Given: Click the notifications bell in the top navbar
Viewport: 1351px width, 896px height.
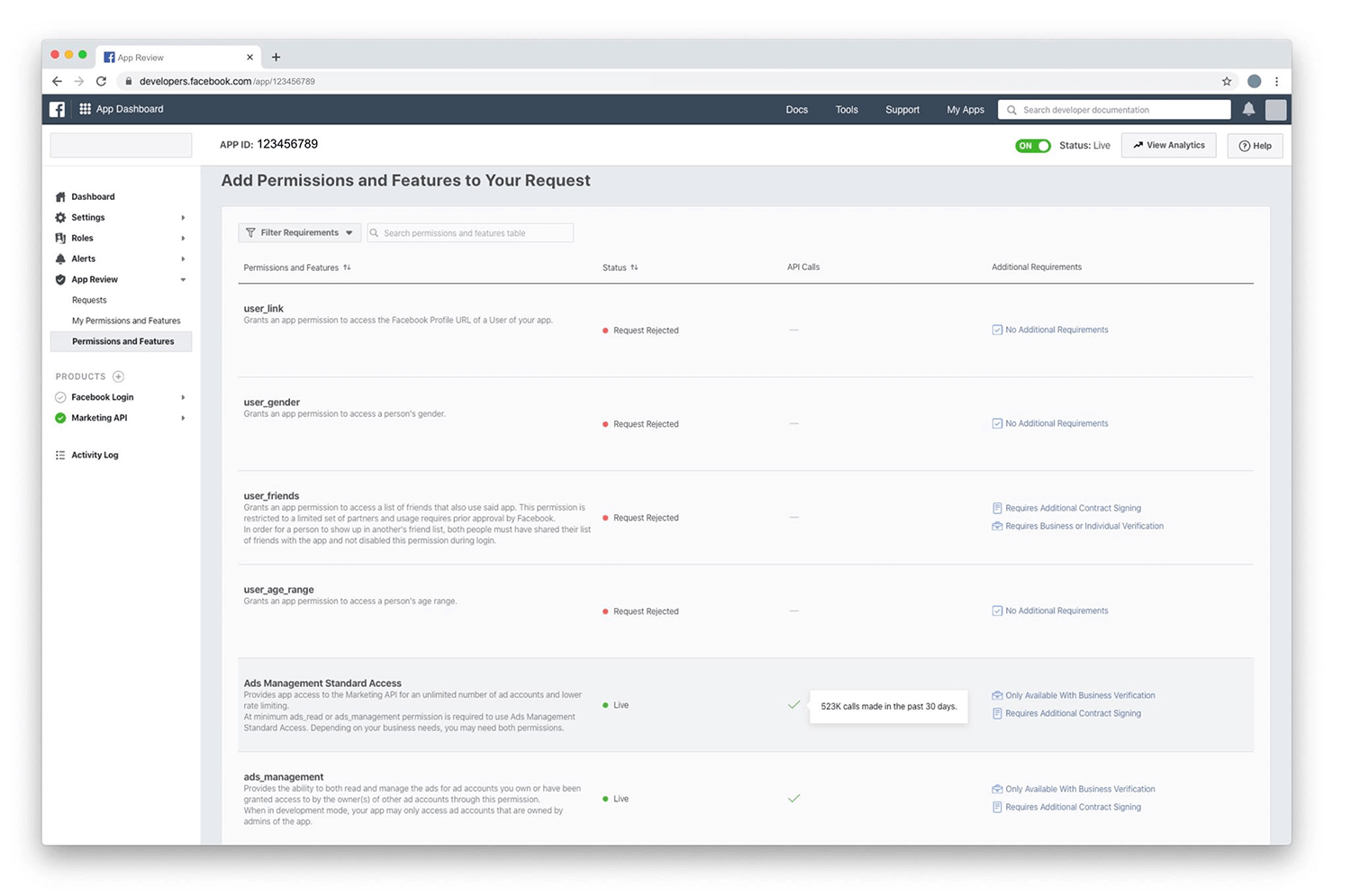Looking at the screenshot, I should pyautogui.click(x=1248, y=109).
